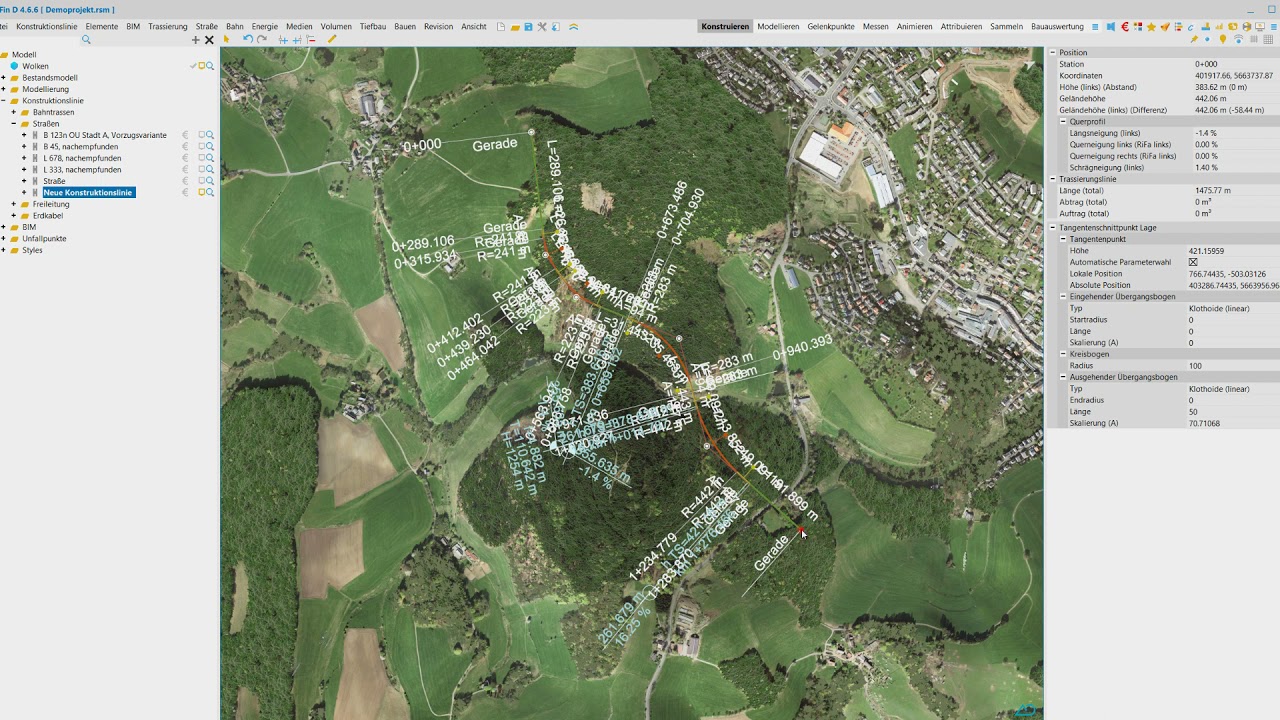
Task: Select the Erdkabel tree item
Action: tap(48, 215)
